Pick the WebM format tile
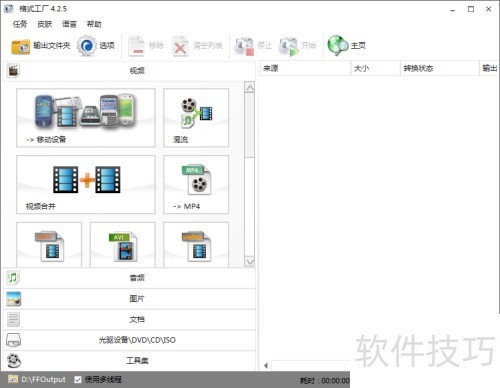Viewport: 500px width, 388px height. (x=196, y=245)
